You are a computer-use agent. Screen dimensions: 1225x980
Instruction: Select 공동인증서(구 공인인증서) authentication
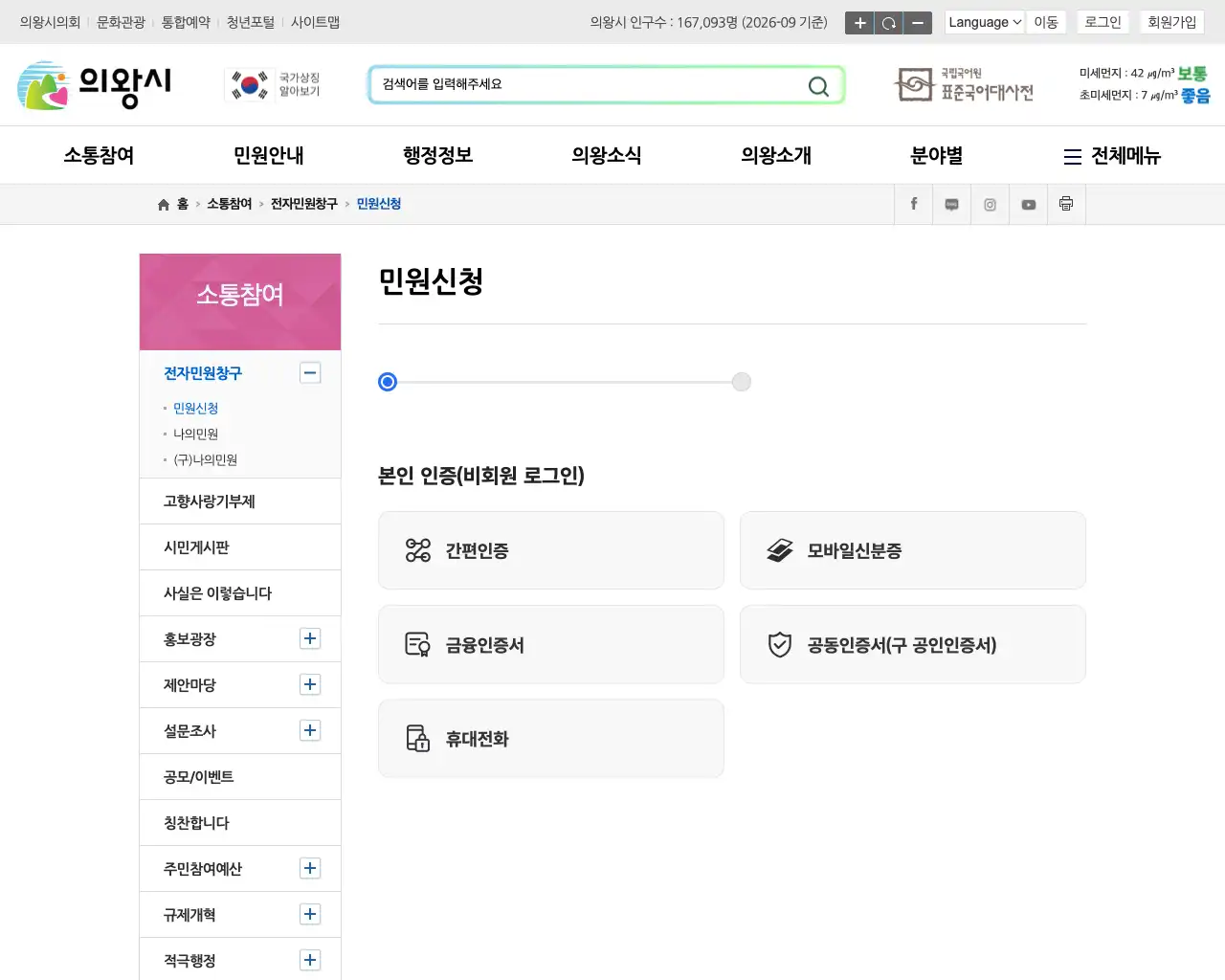tap(913, 644)
